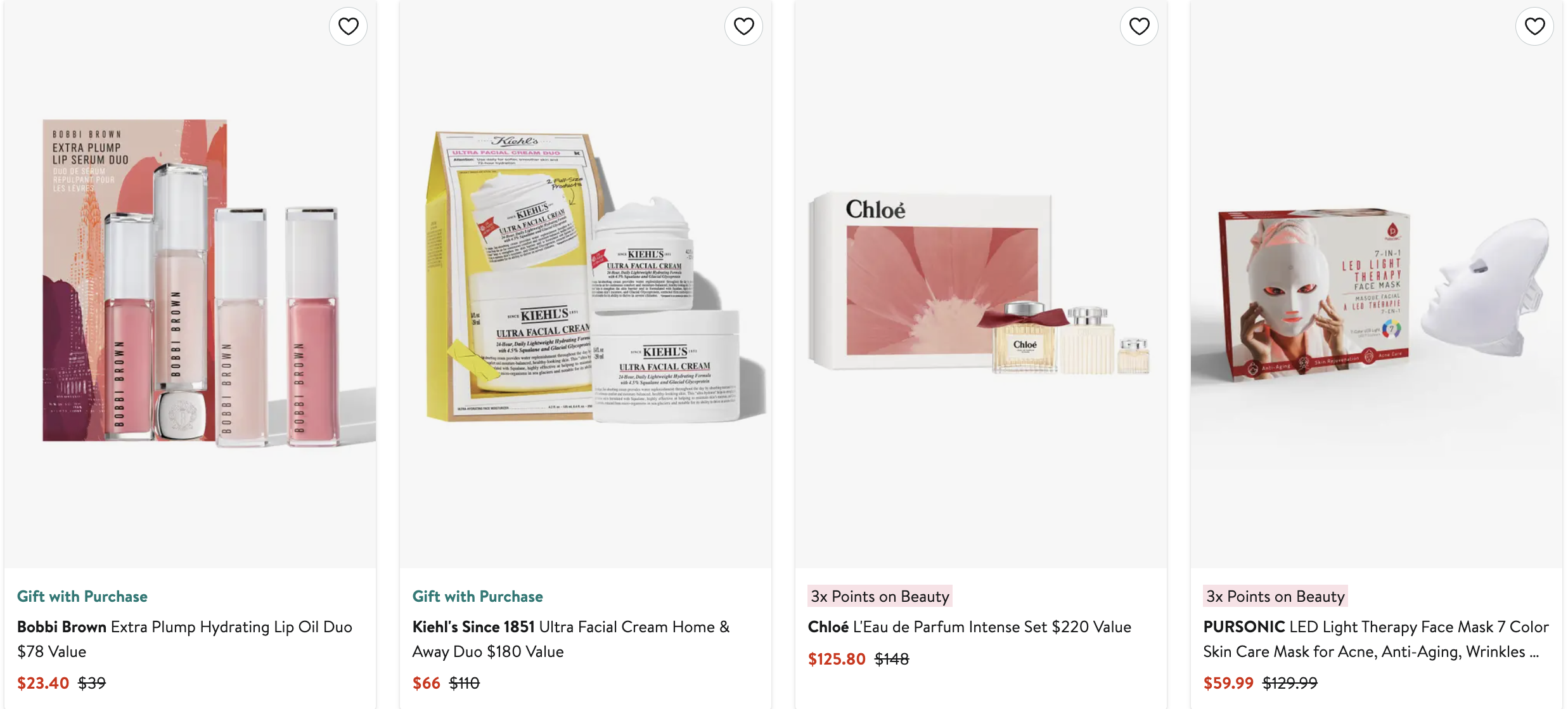Heart the Chloé L'Eau de Parfum set
The height and width of the screenshot is (709, 1568).
click(1139, 26)
